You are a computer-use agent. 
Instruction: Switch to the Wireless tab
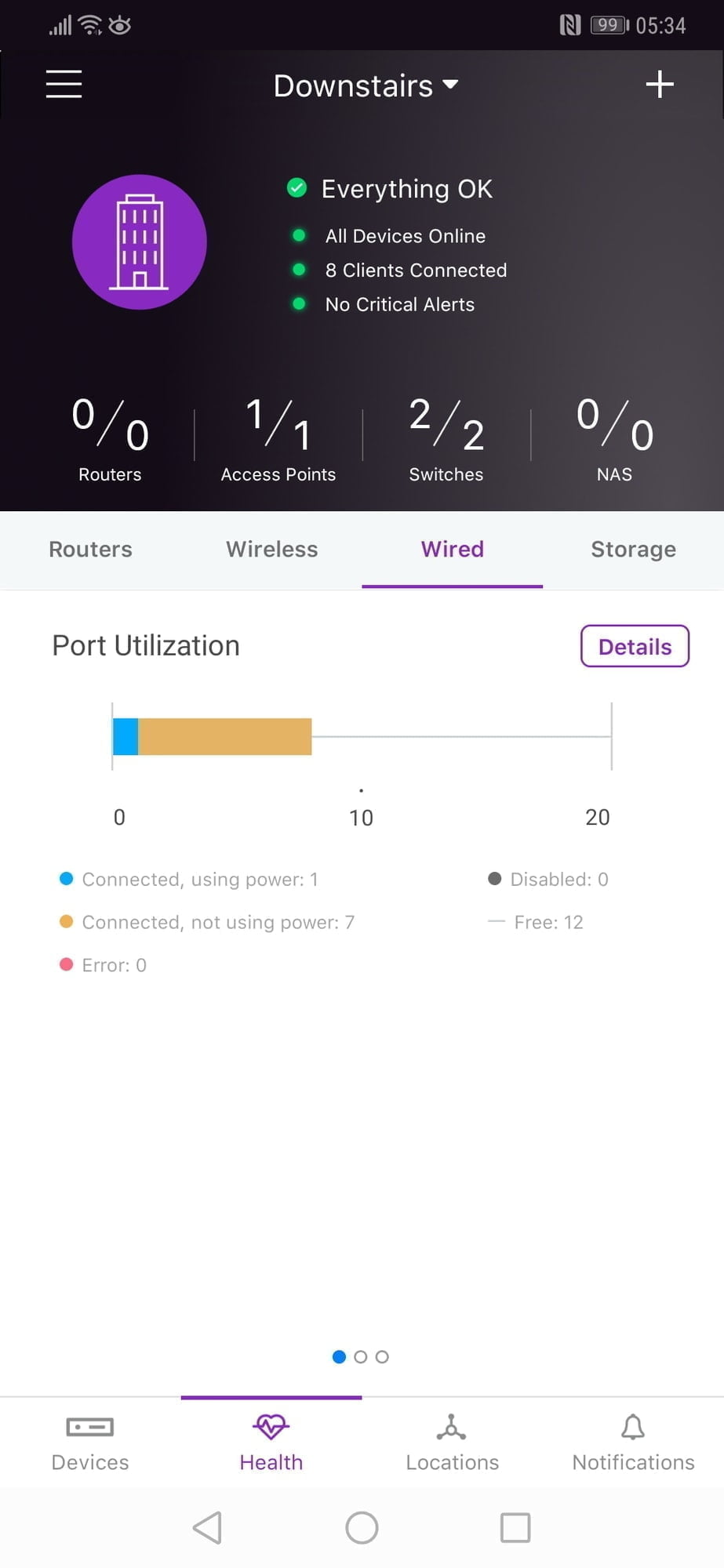click(271, 550)
